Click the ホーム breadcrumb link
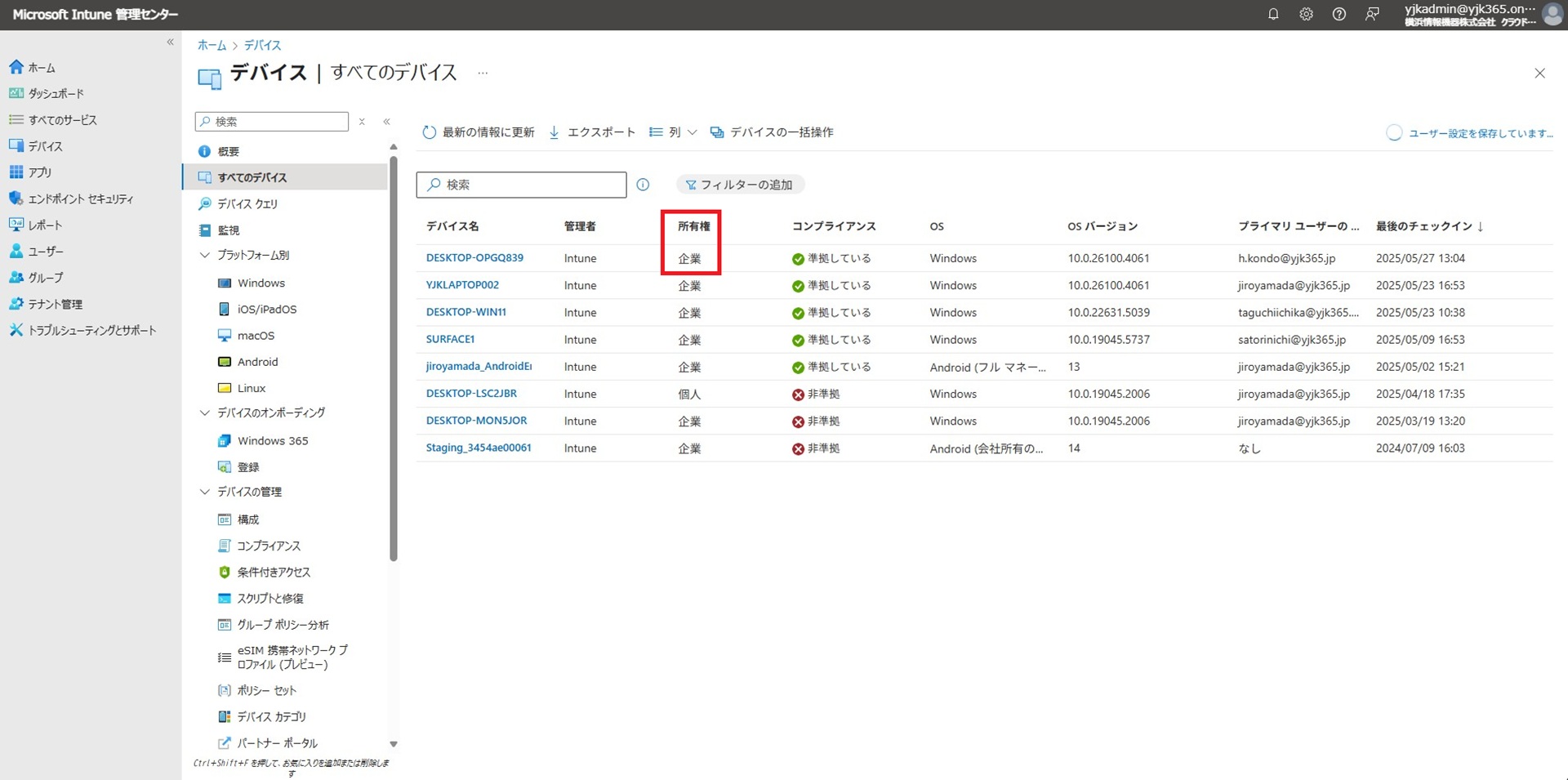This screenshot has height=780, width=1568. (x=212, y=45)
